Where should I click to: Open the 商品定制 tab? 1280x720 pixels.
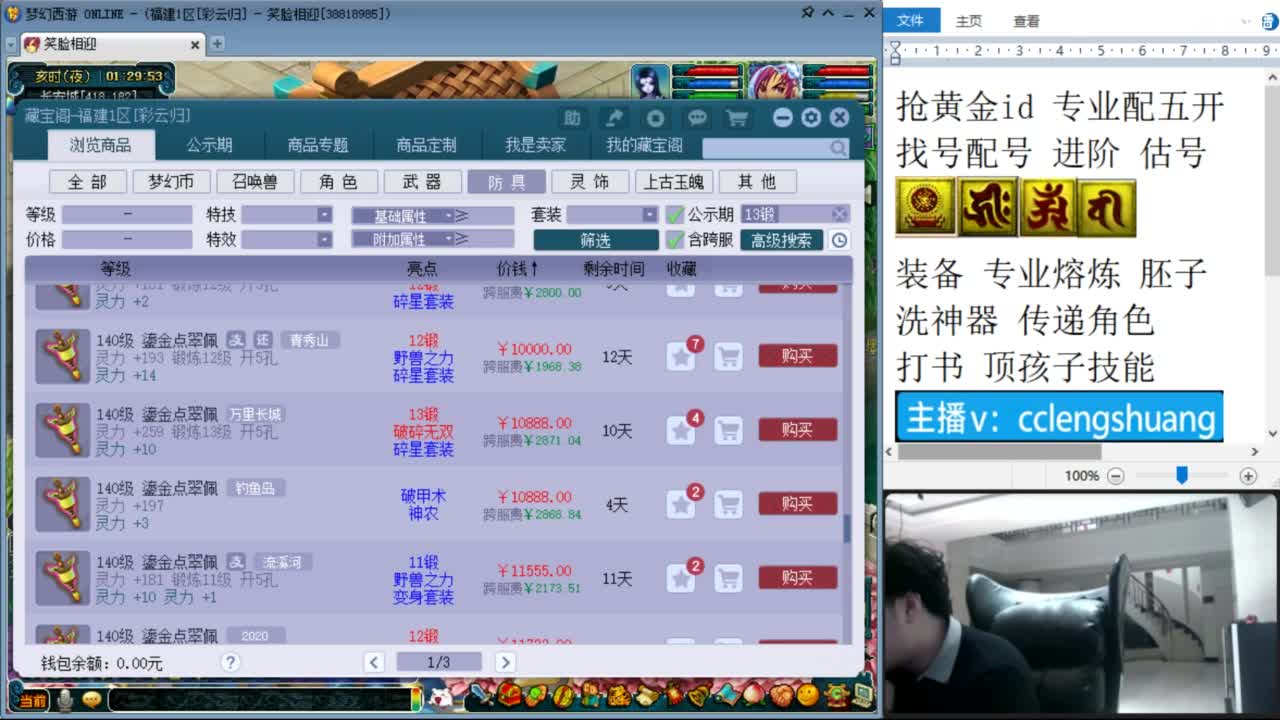click(426, 145)
